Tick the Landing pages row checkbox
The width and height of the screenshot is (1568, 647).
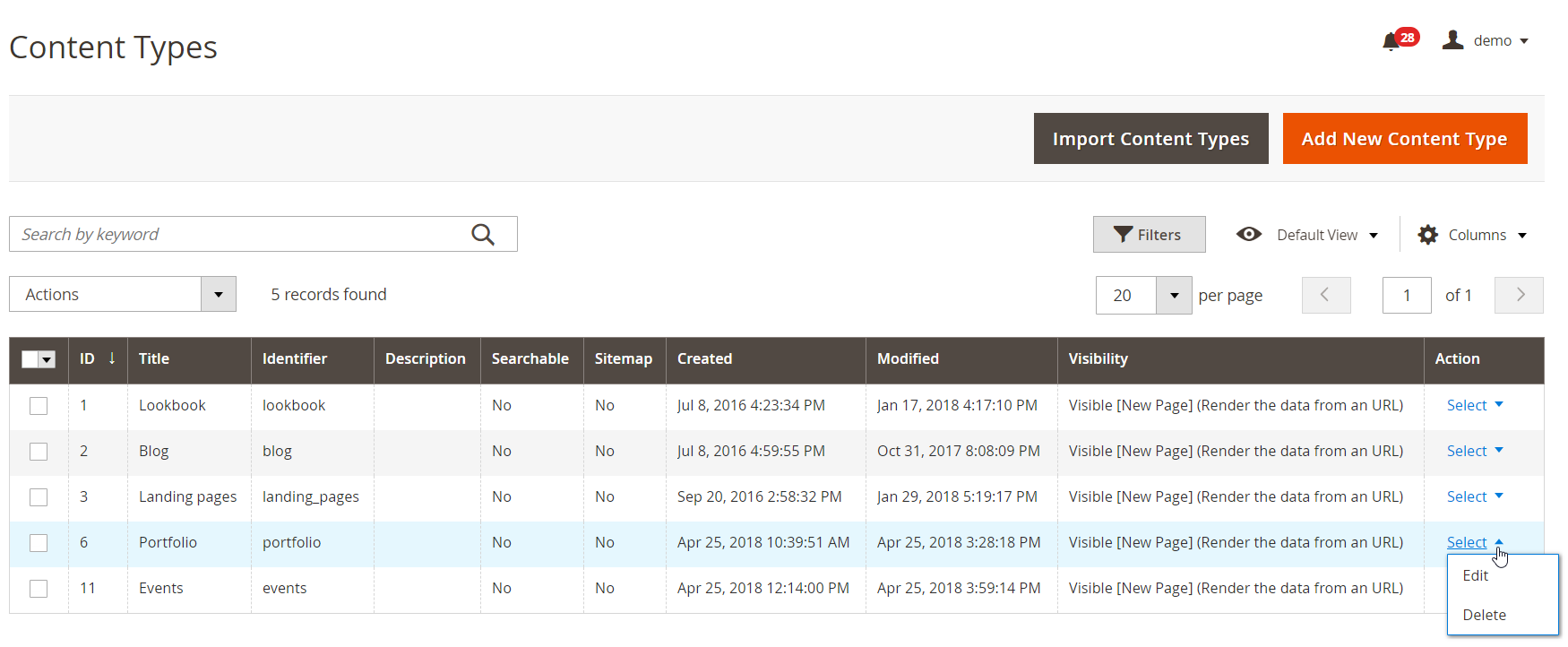pos(39,497)
